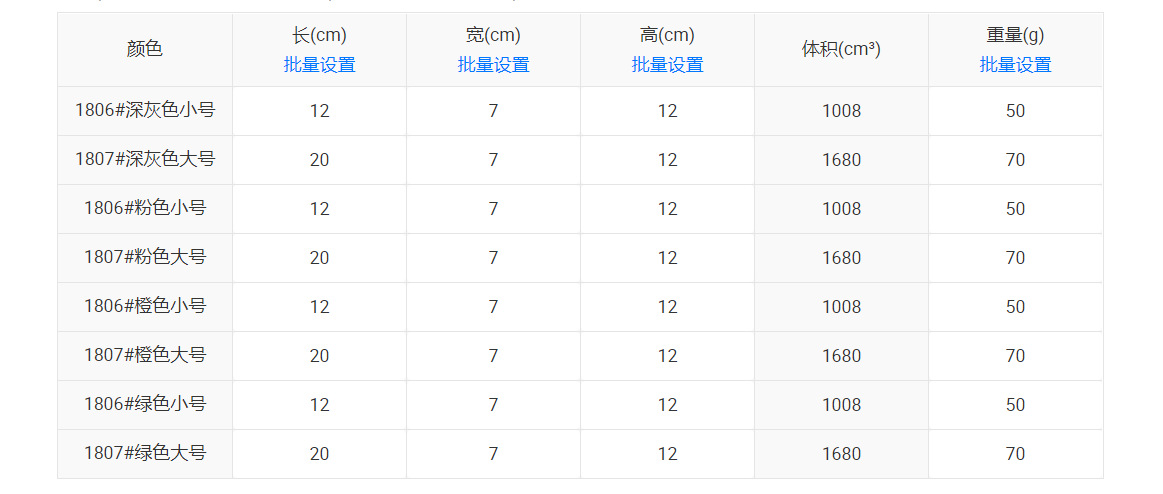Click weight field for 1807#橙色大号
Image resolution: width=1163 pixels, height=494 pixels.
point(1015,356)
